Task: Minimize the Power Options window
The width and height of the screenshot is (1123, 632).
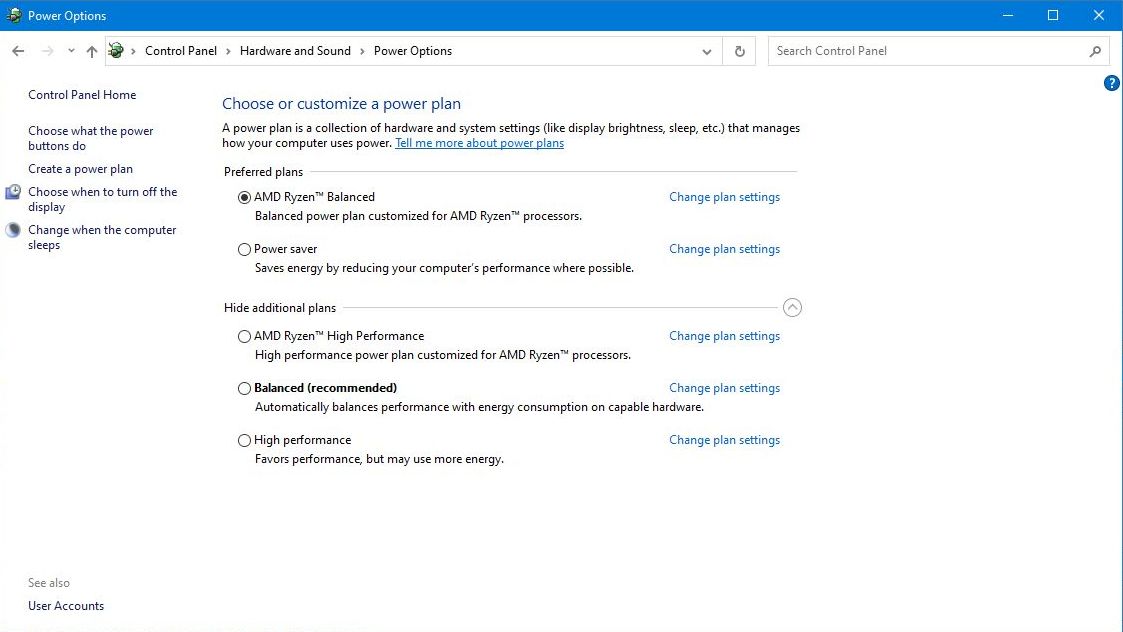Action: [1008, 15]
